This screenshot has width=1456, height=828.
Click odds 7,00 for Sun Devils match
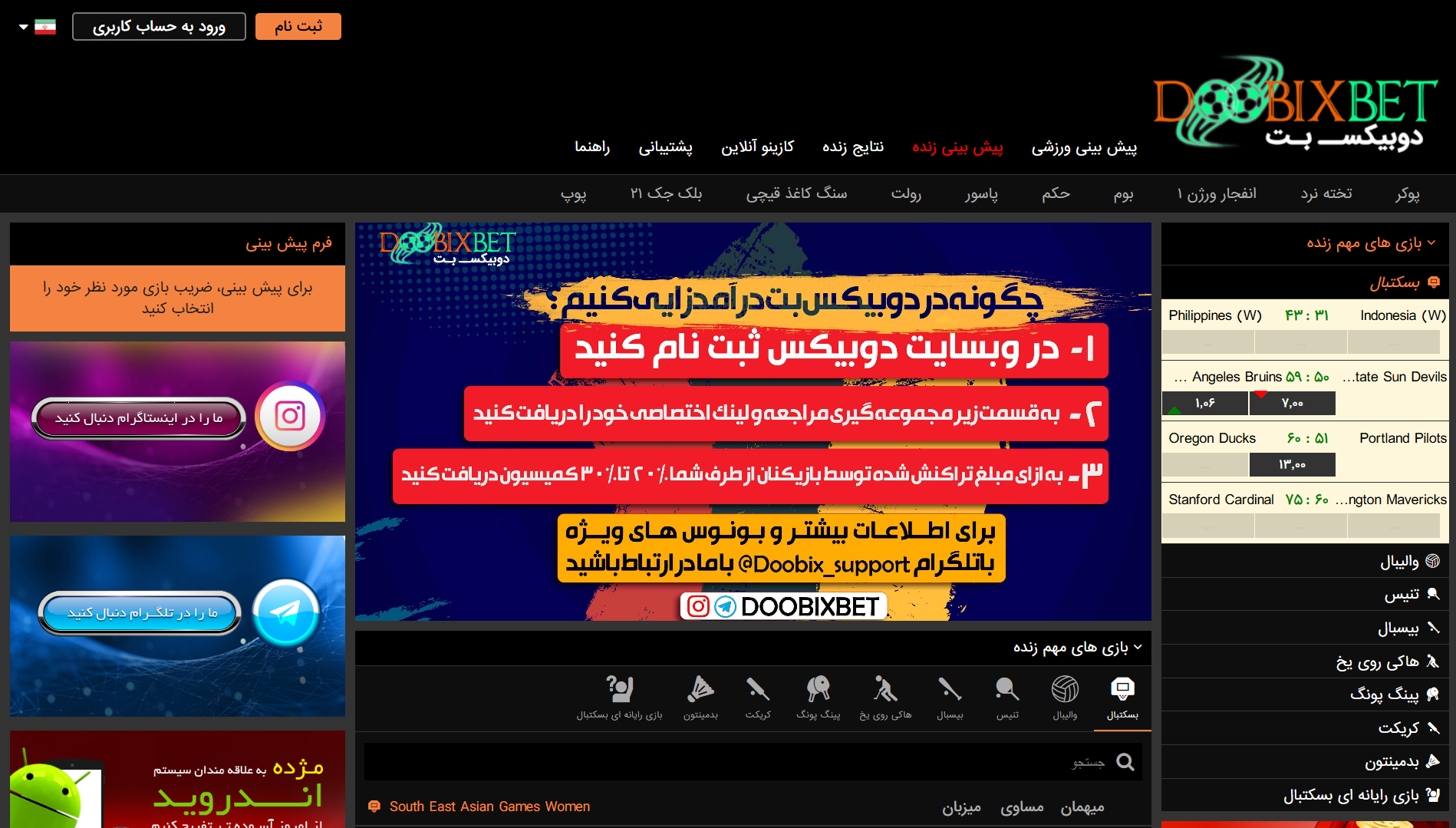pos(1293,403)
